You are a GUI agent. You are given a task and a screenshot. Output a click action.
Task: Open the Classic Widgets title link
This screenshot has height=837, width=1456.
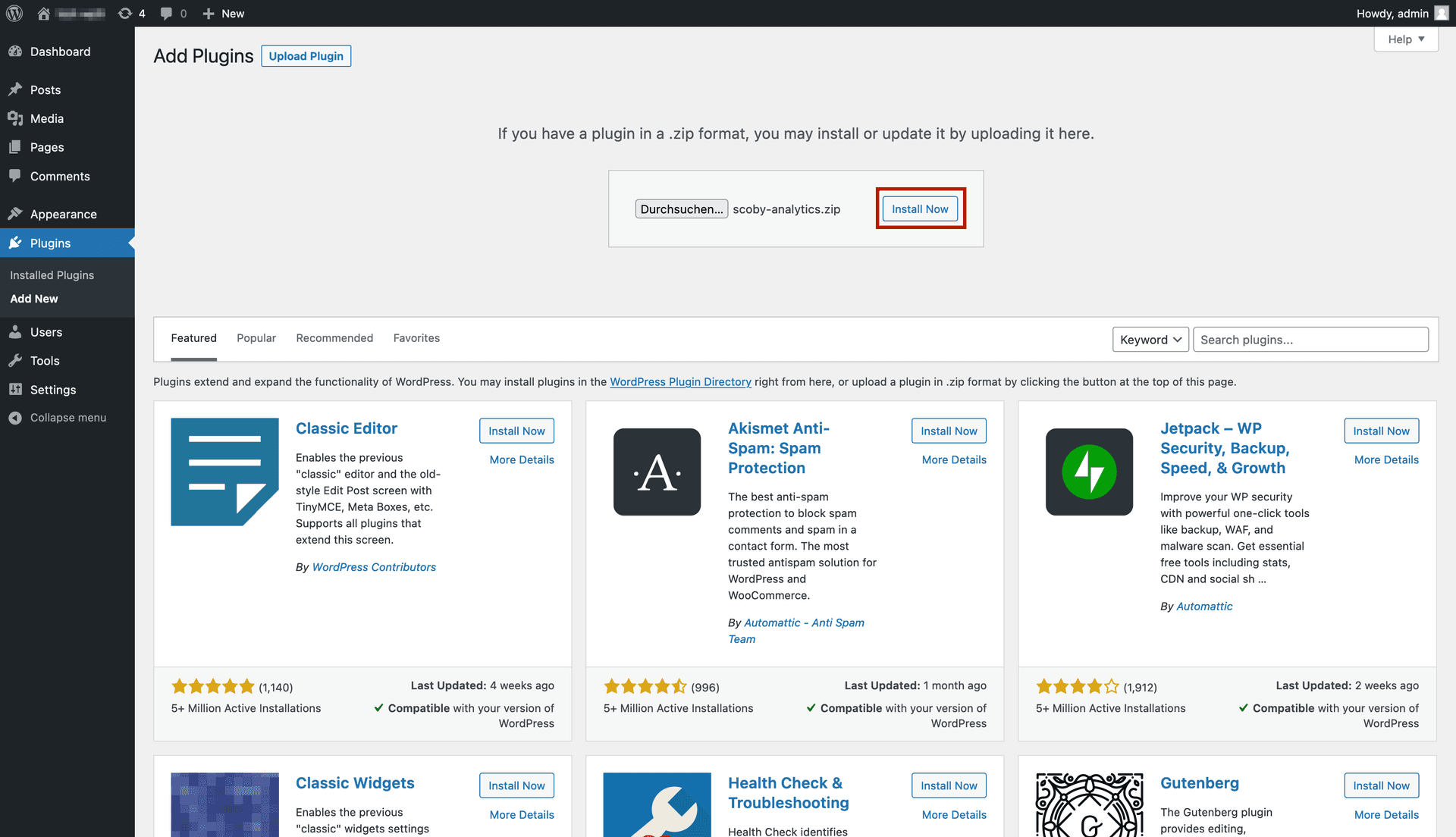pos(355,783)
